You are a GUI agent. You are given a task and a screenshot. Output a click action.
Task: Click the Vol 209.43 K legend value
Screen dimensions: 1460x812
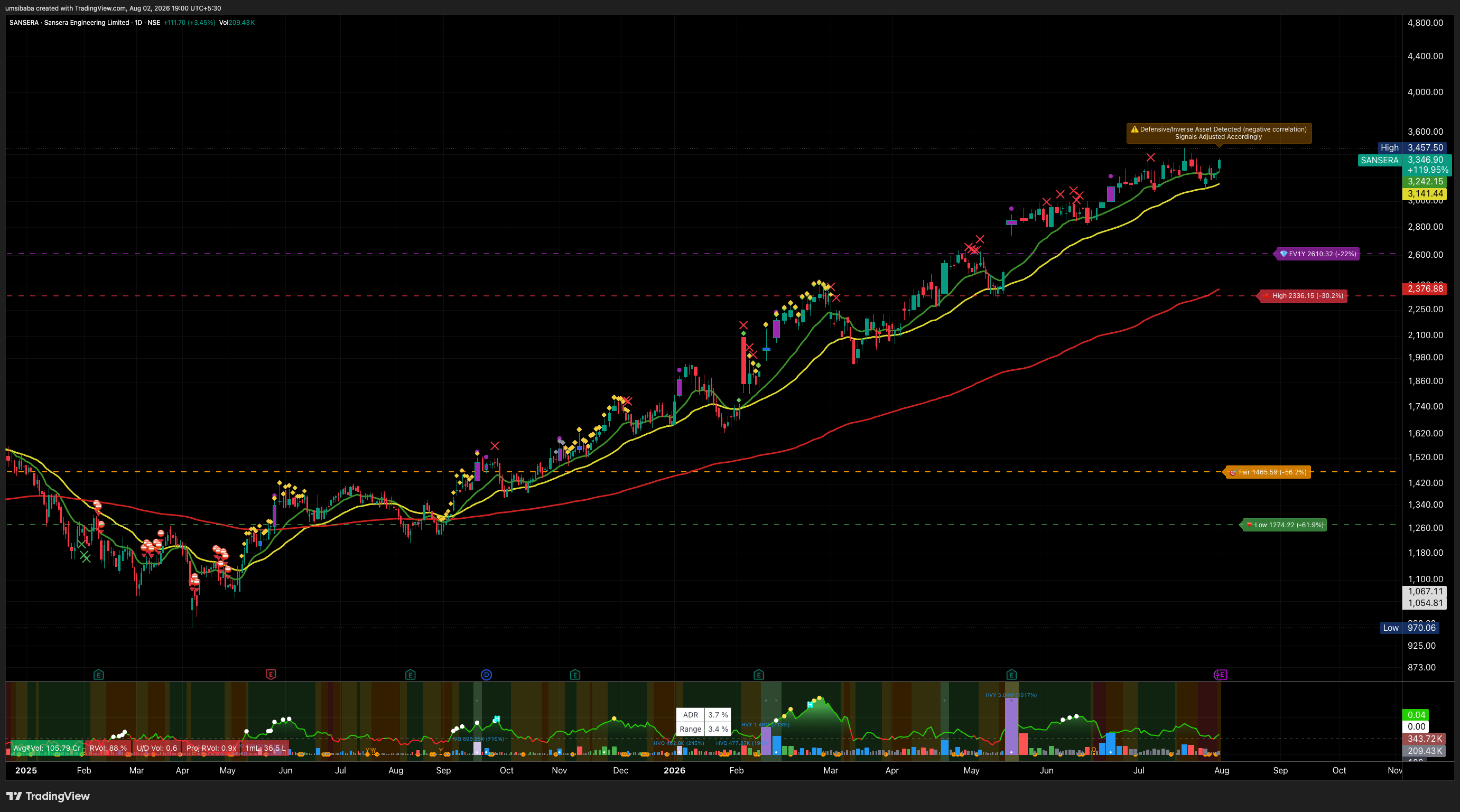(237, 23)
